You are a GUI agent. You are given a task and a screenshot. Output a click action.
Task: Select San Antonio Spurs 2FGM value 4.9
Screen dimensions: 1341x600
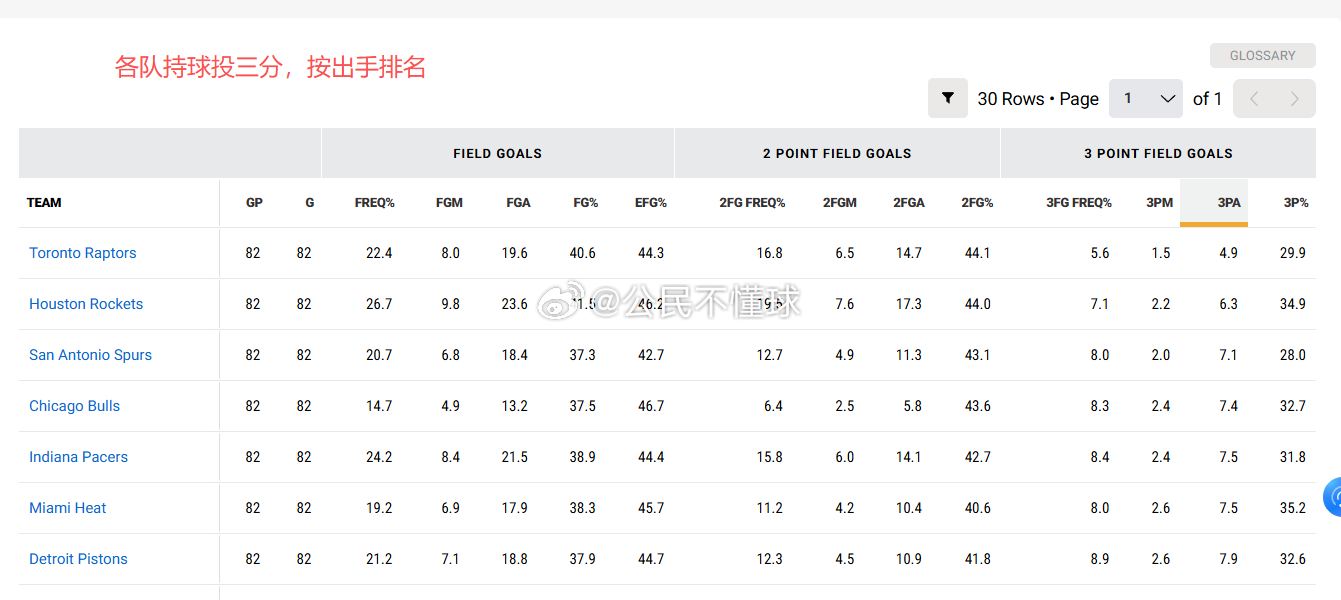tap(844, 355)
